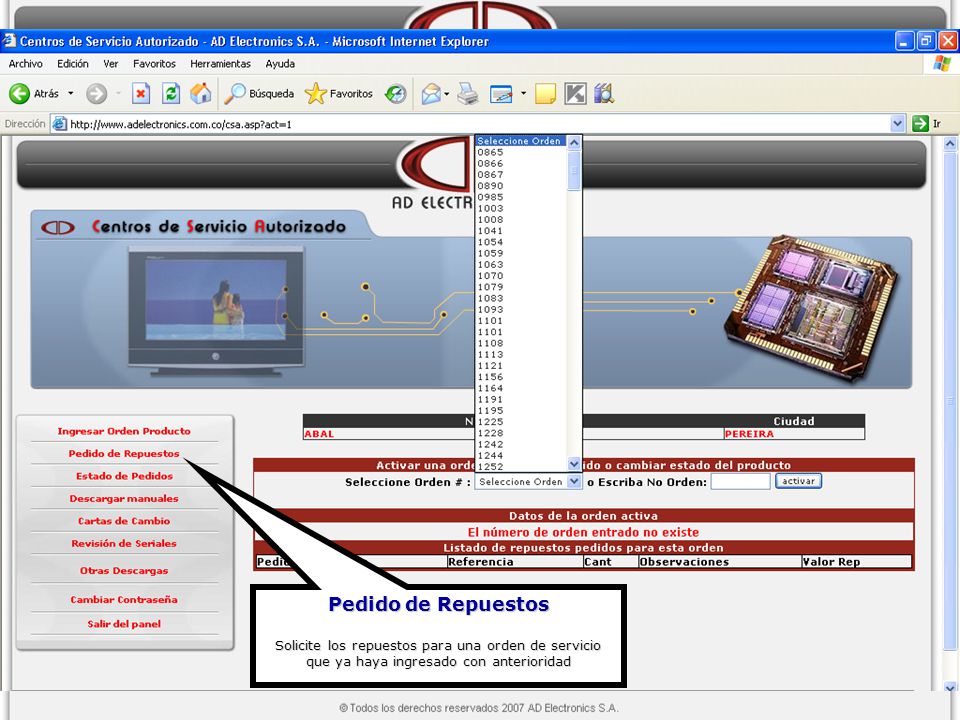Open the mail envelope icon
The width and height of the screenshot is (960, 720).
[x=431, y=94]
